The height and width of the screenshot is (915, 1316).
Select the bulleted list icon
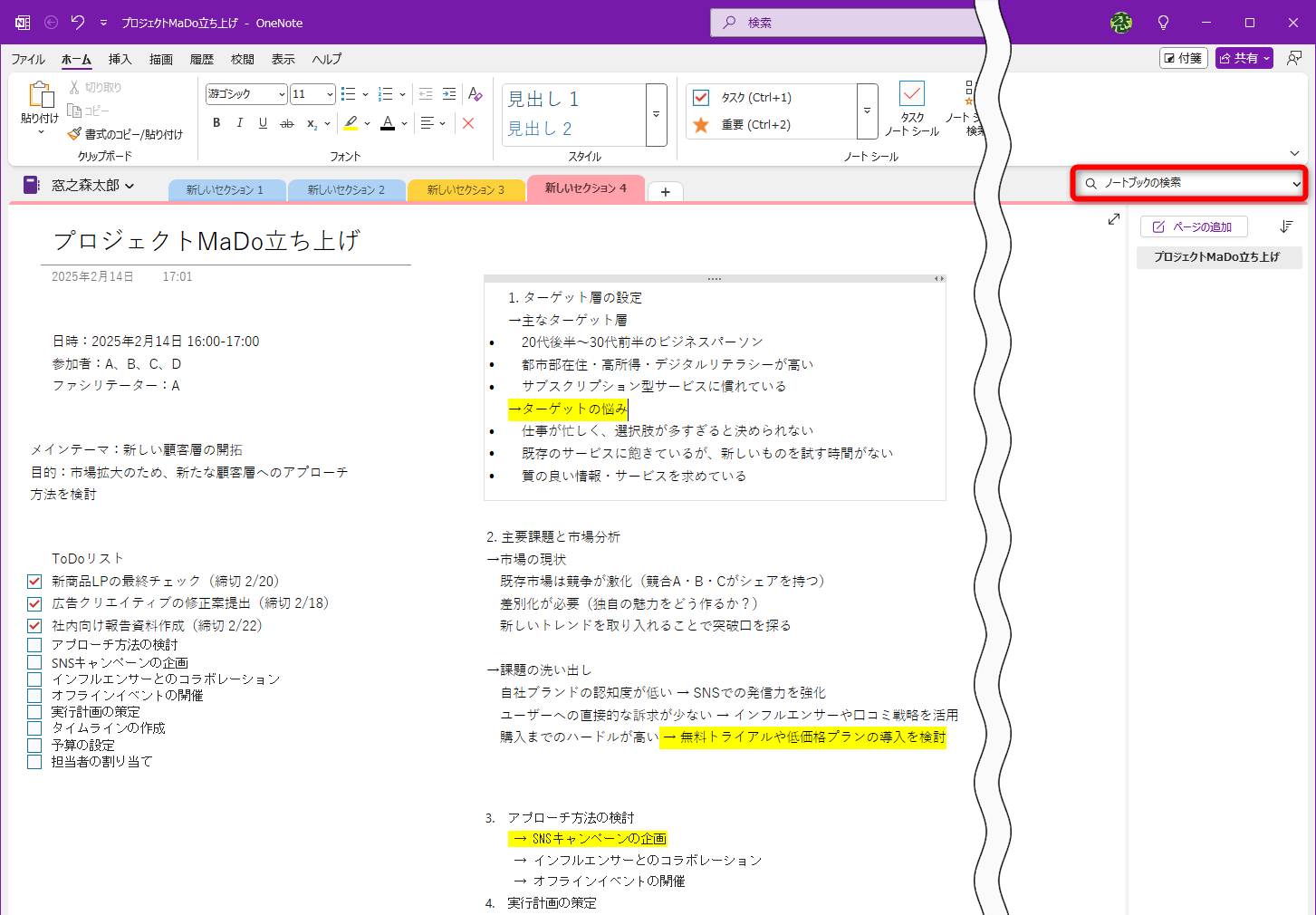click(x=350, y=93)
